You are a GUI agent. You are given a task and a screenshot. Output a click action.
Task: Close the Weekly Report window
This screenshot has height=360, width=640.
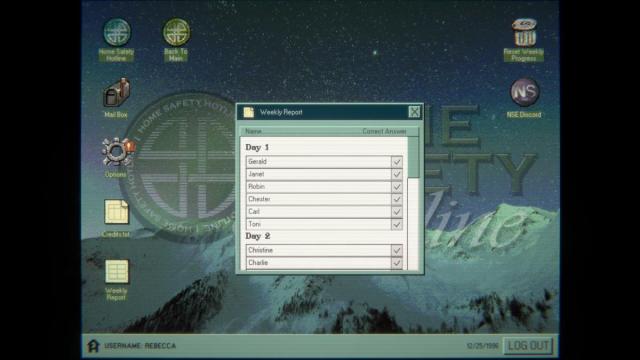pyautogui.click(x=414, y=112)
